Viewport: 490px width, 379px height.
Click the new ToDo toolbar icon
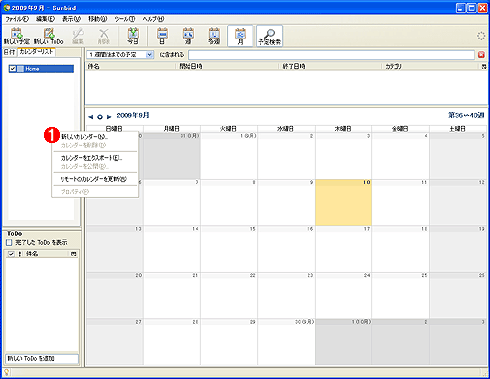49,36
